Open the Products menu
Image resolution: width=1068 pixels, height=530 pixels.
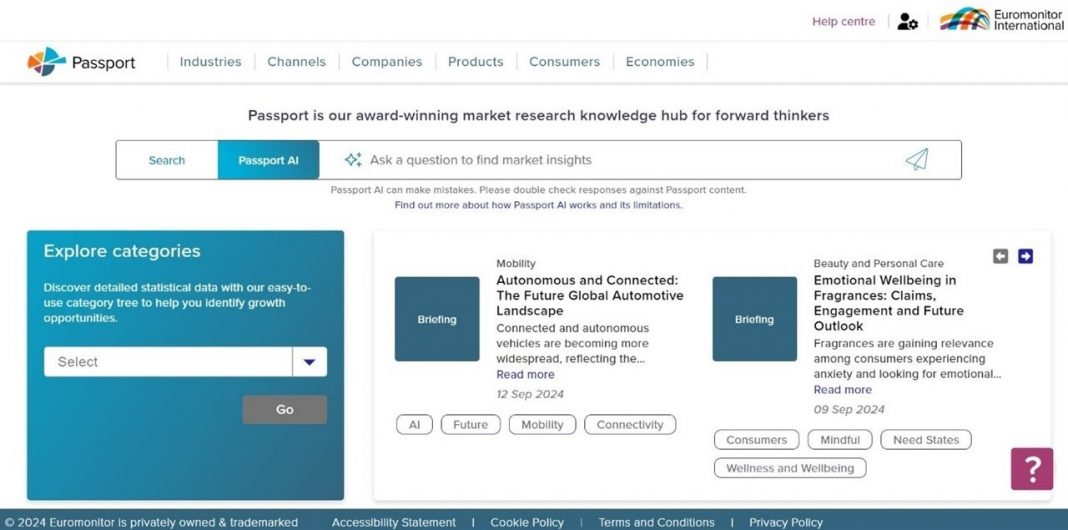click(x=475, y=62)
